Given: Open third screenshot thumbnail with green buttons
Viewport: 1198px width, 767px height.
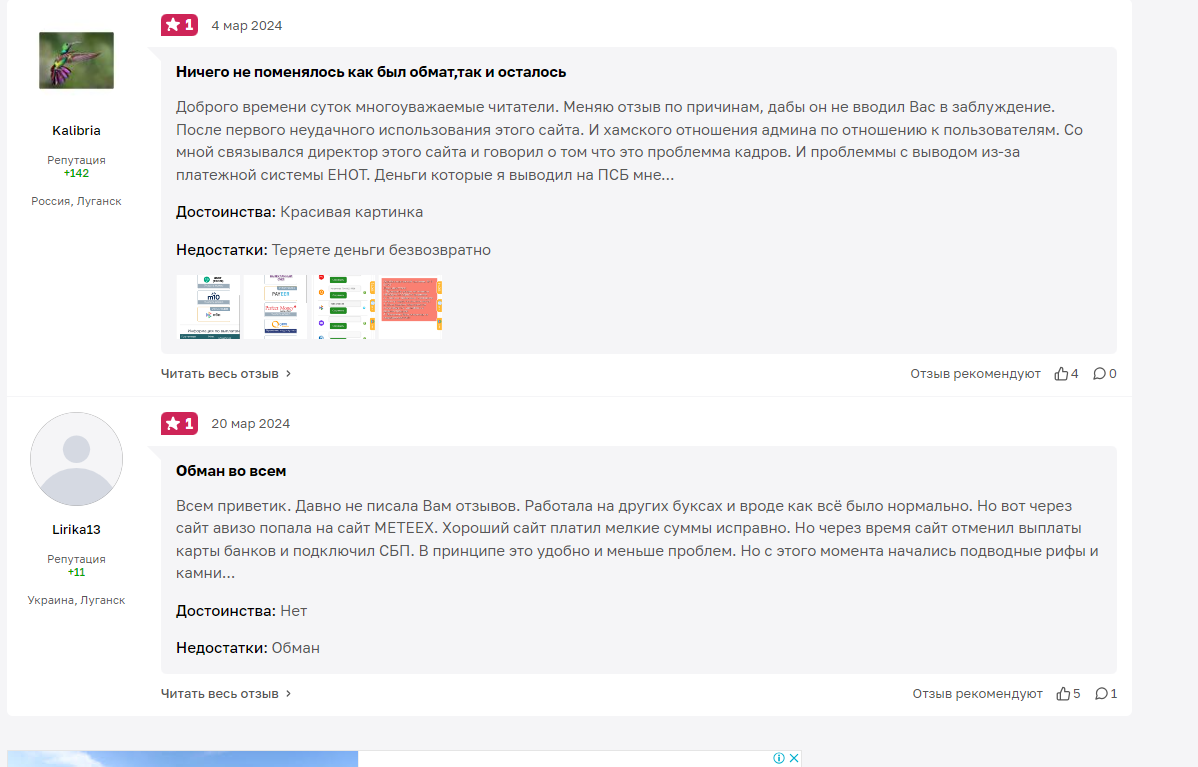Looking at the screenshot, I should point(343,307).
